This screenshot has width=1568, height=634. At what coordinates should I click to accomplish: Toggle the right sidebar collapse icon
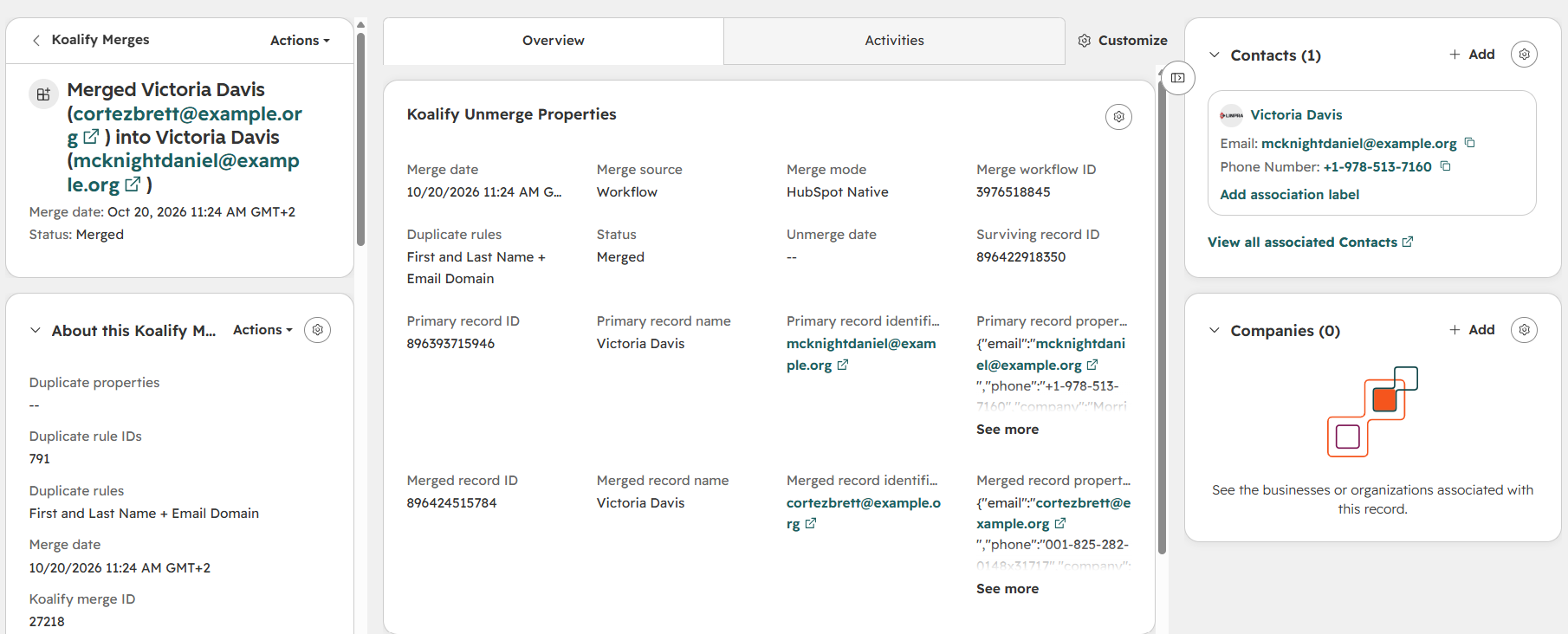1178,78
